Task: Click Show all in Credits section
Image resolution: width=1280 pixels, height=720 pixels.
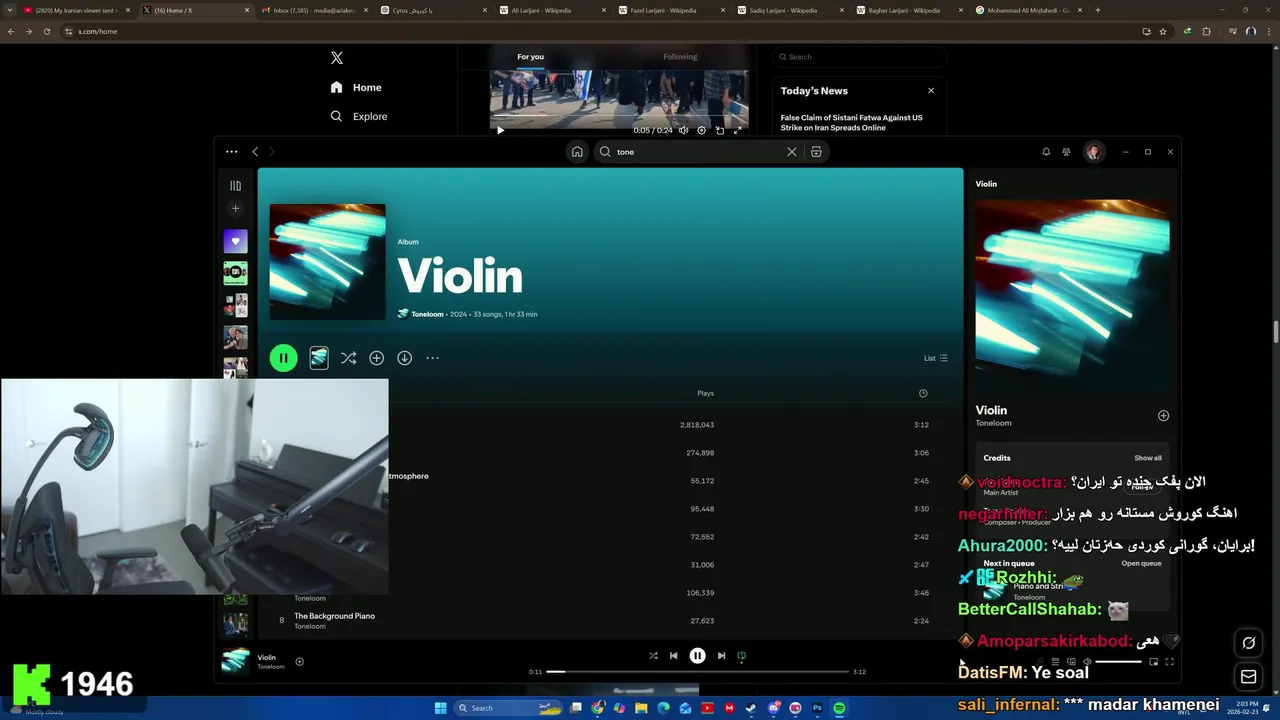Action: (1148, 458)
